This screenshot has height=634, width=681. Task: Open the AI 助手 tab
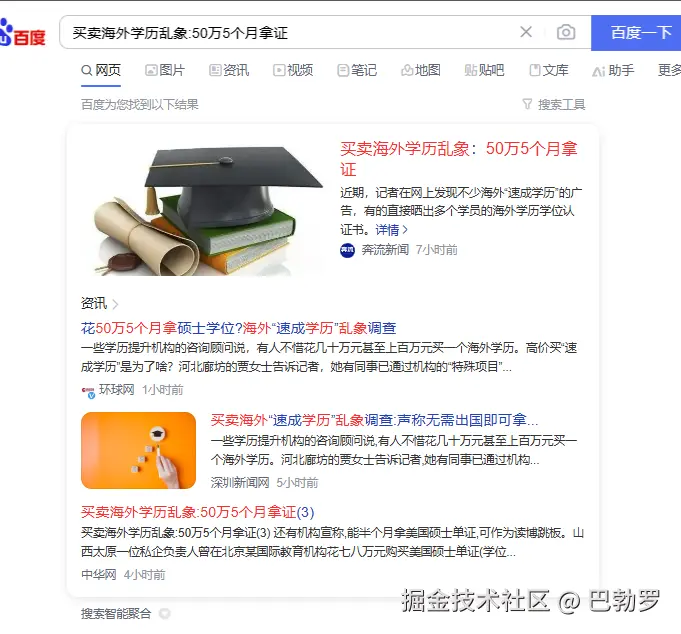click(x=613, y=70)
